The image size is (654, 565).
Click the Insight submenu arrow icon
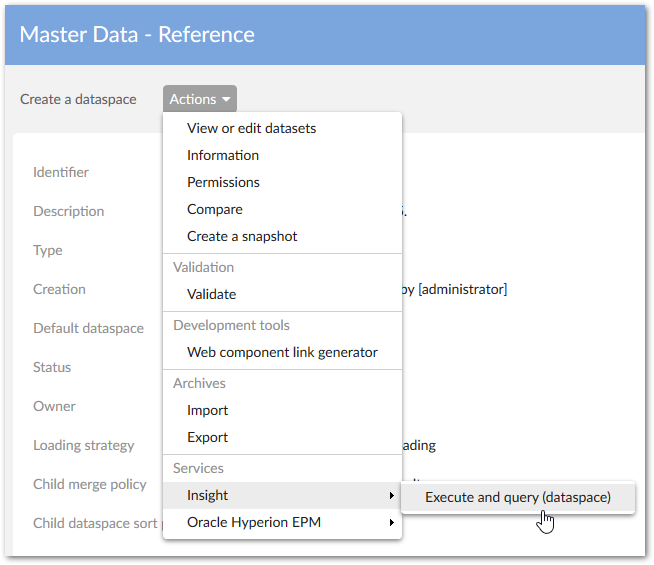[391, 495]
